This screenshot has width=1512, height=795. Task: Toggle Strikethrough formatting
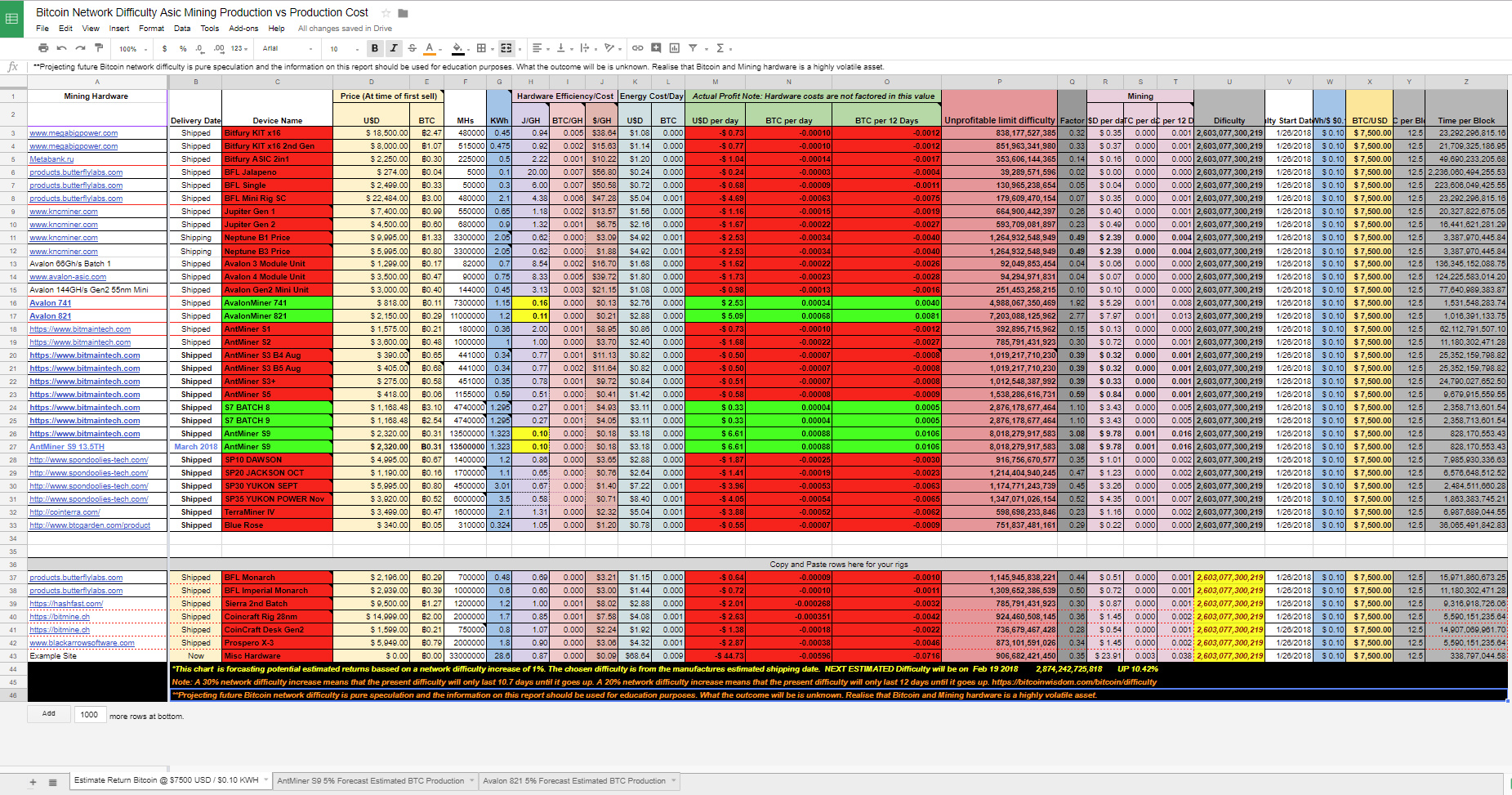click(412, 48)
